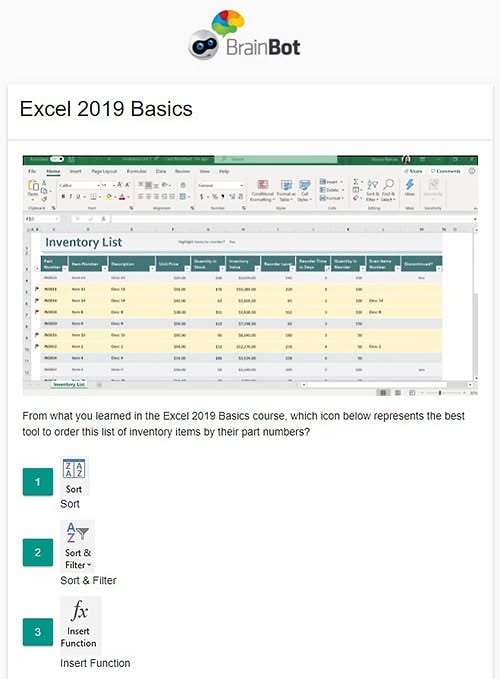The width and height of the screenshot is (500, 679).
Task: Toggle Bold formatting in the ribbon
Action: click(63, 197)
